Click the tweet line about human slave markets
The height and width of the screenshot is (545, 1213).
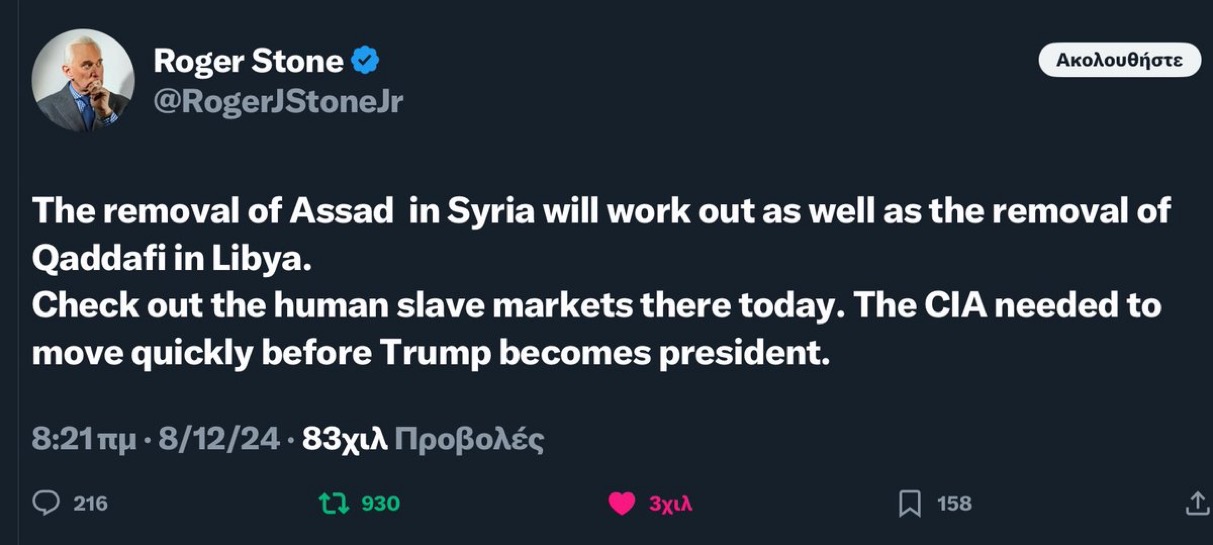[596, 305]
